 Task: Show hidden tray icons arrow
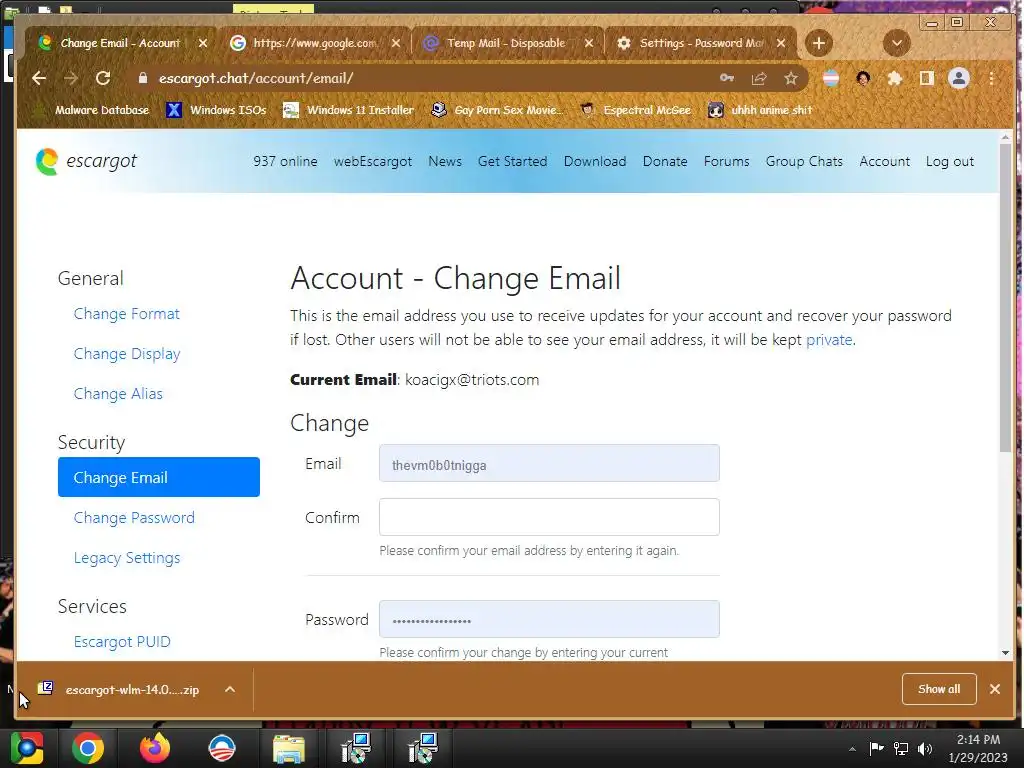click(852, 749)
